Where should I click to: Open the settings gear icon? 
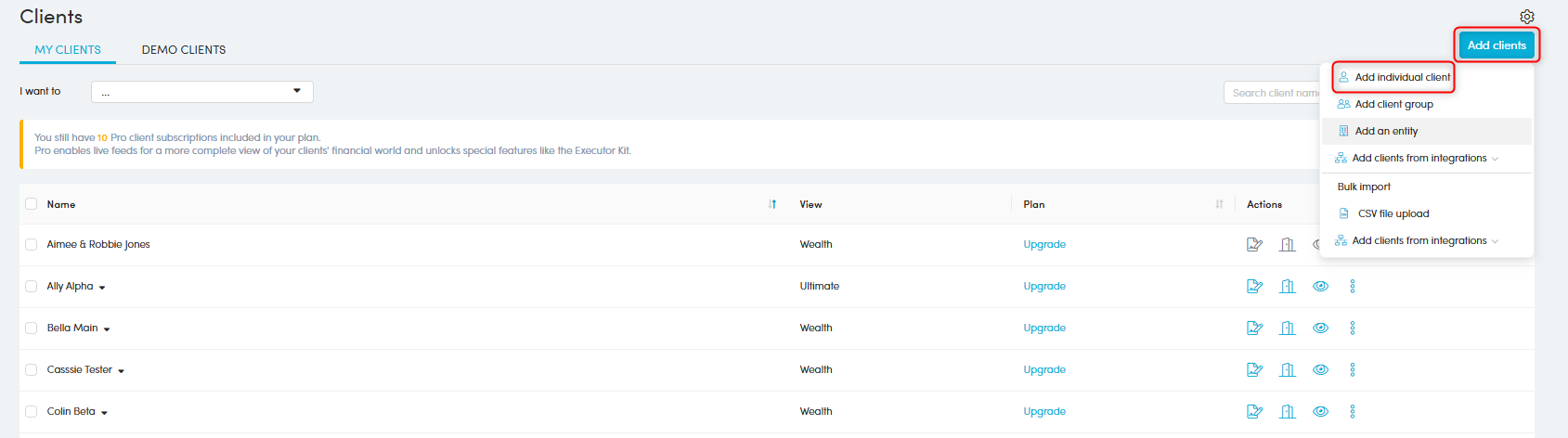(1526, 17)
